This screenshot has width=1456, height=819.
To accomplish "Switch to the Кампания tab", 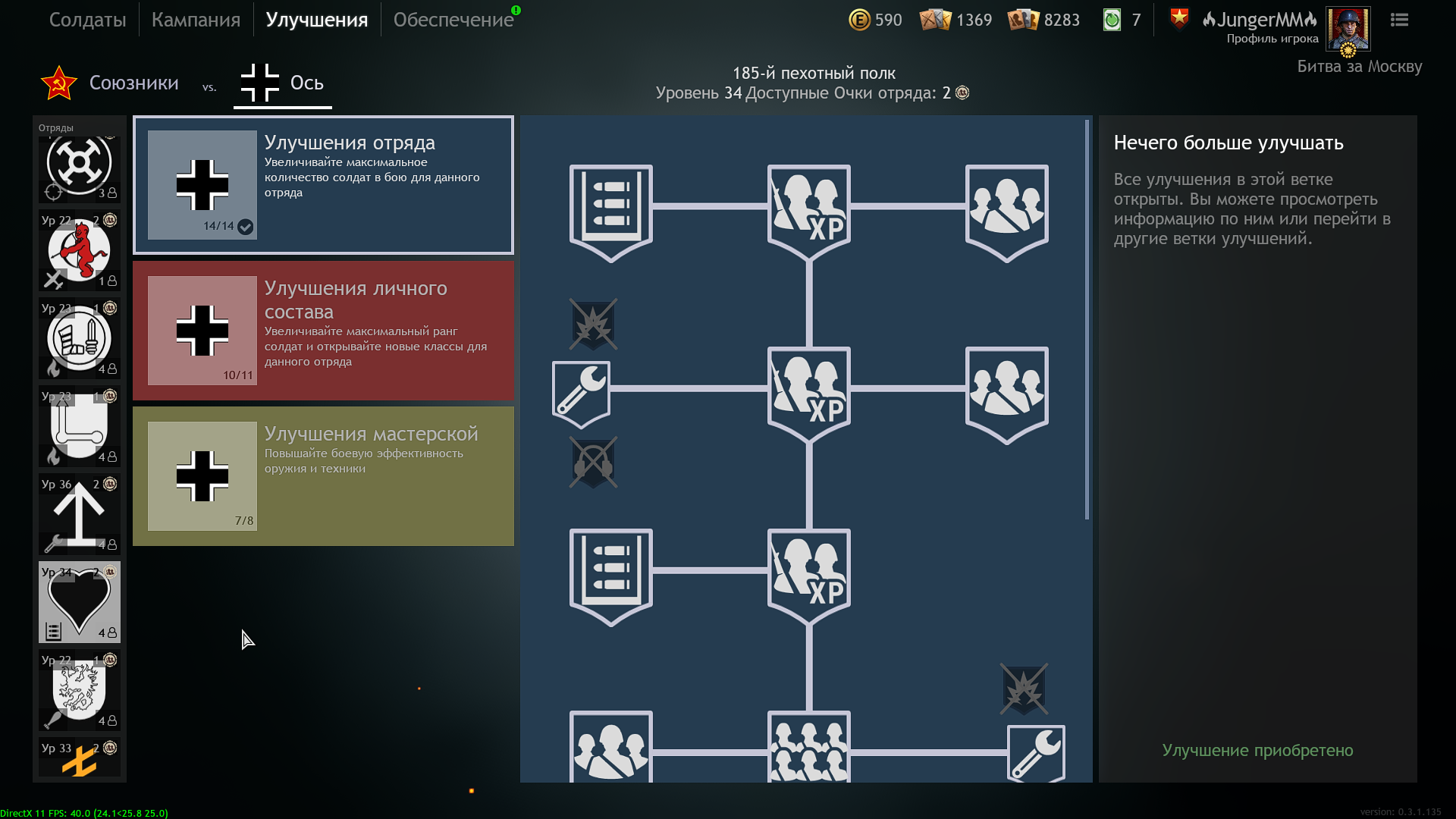I will pos(196,20).
